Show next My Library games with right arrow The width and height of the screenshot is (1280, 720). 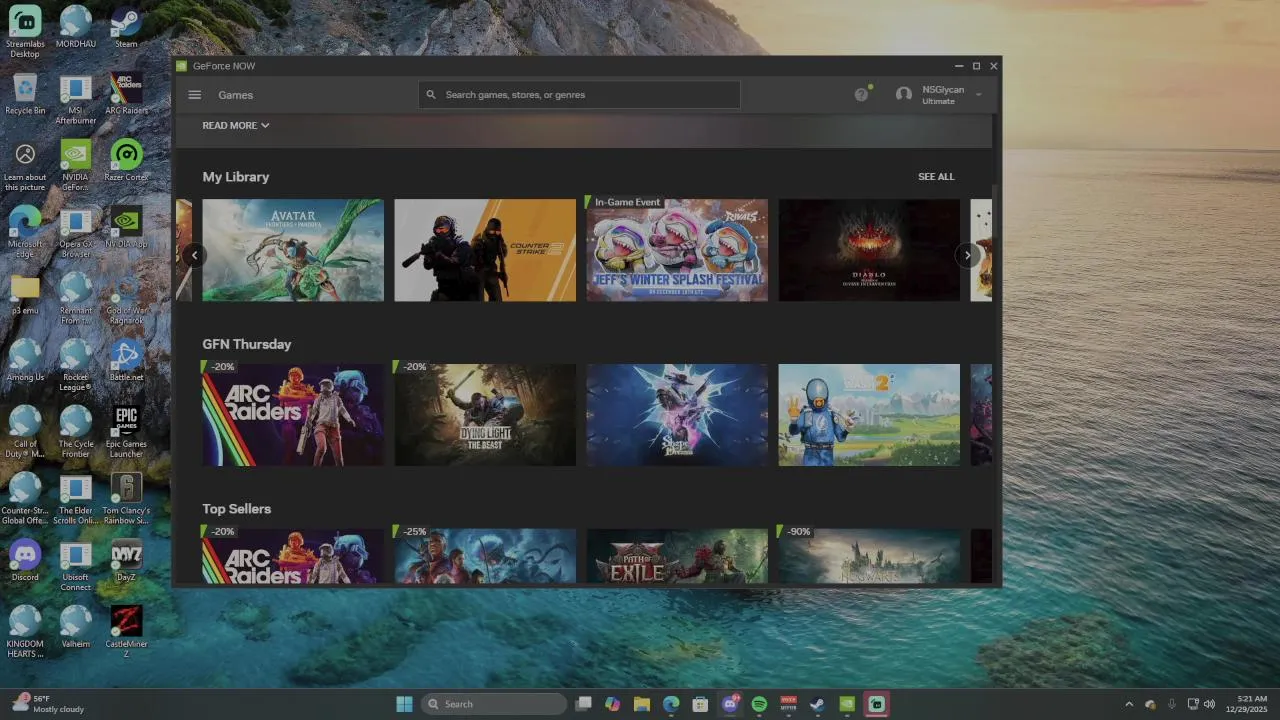pos(967,255)
